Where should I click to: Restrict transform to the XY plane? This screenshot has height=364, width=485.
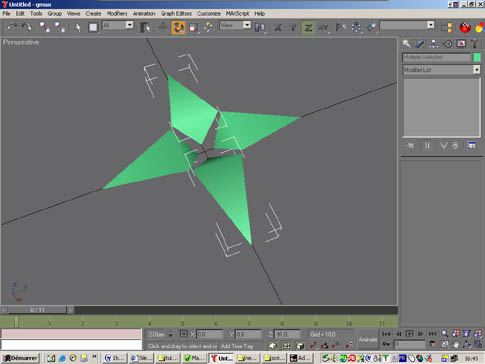(x=323, y=27)
